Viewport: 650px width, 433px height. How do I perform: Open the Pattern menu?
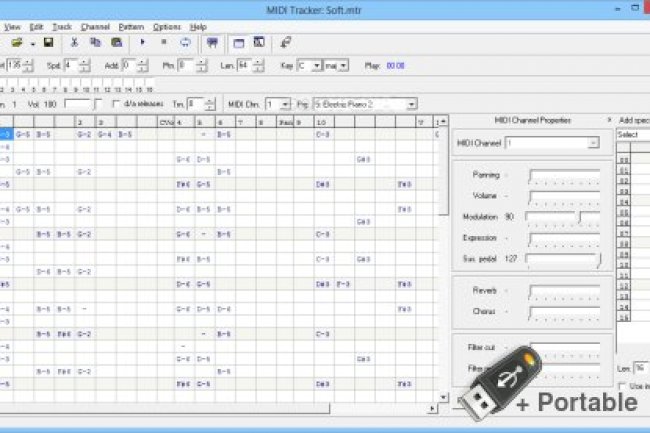tap(131, 27)
